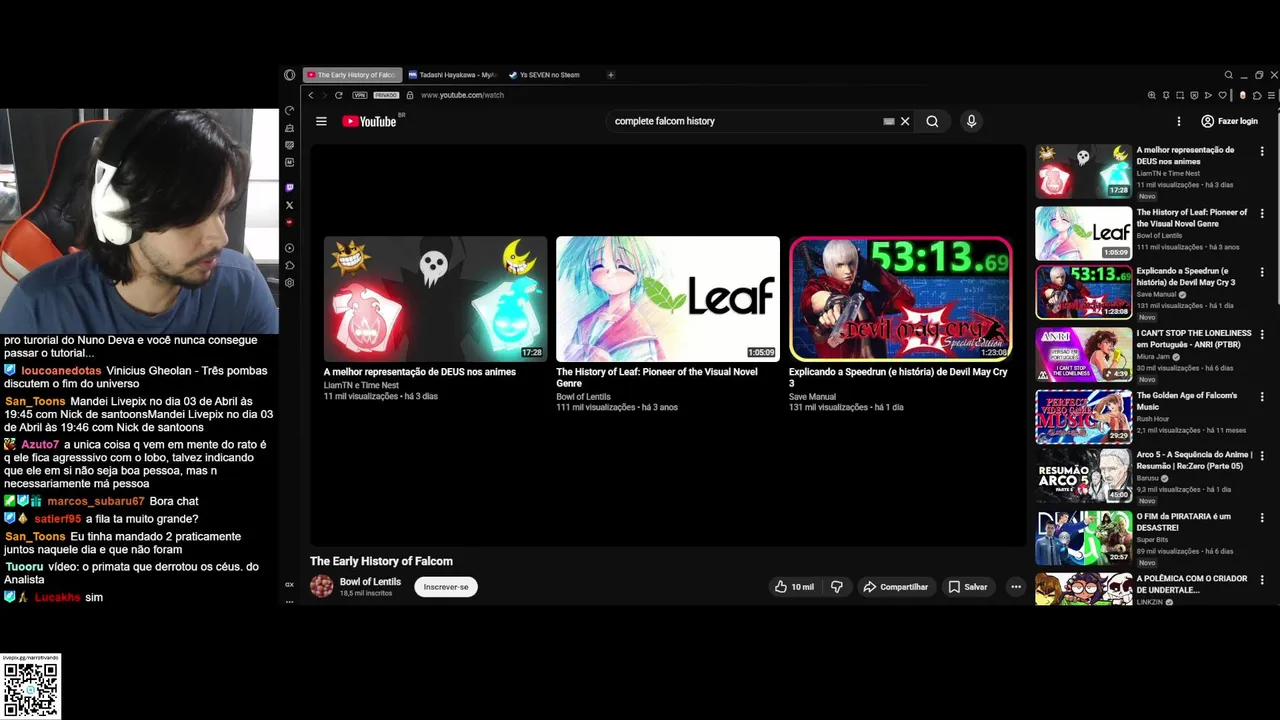
Task: Open the easy setup sliders icon
Action: pyautogui.click(x=1271, y=95)
